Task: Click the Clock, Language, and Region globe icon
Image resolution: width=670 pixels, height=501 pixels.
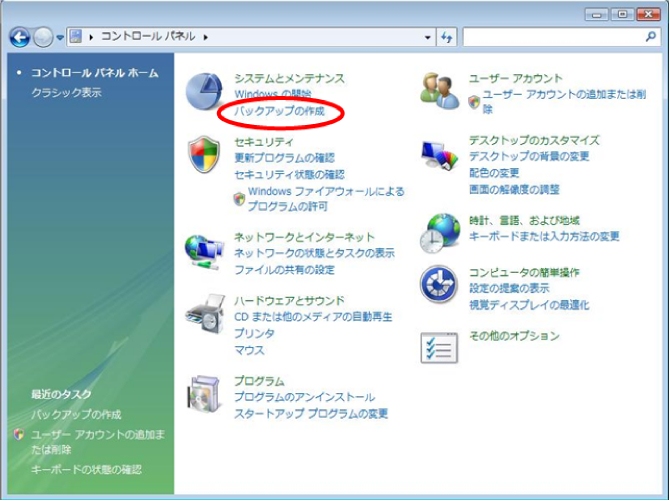Action: tap(440, 232)
